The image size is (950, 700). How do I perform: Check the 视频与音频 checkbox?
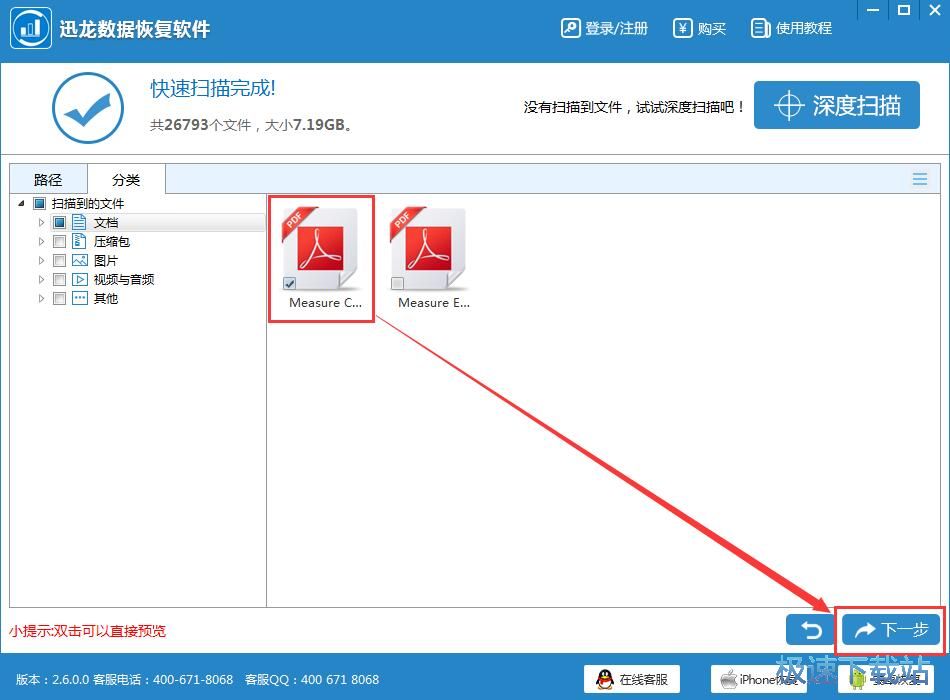(59, 279)
